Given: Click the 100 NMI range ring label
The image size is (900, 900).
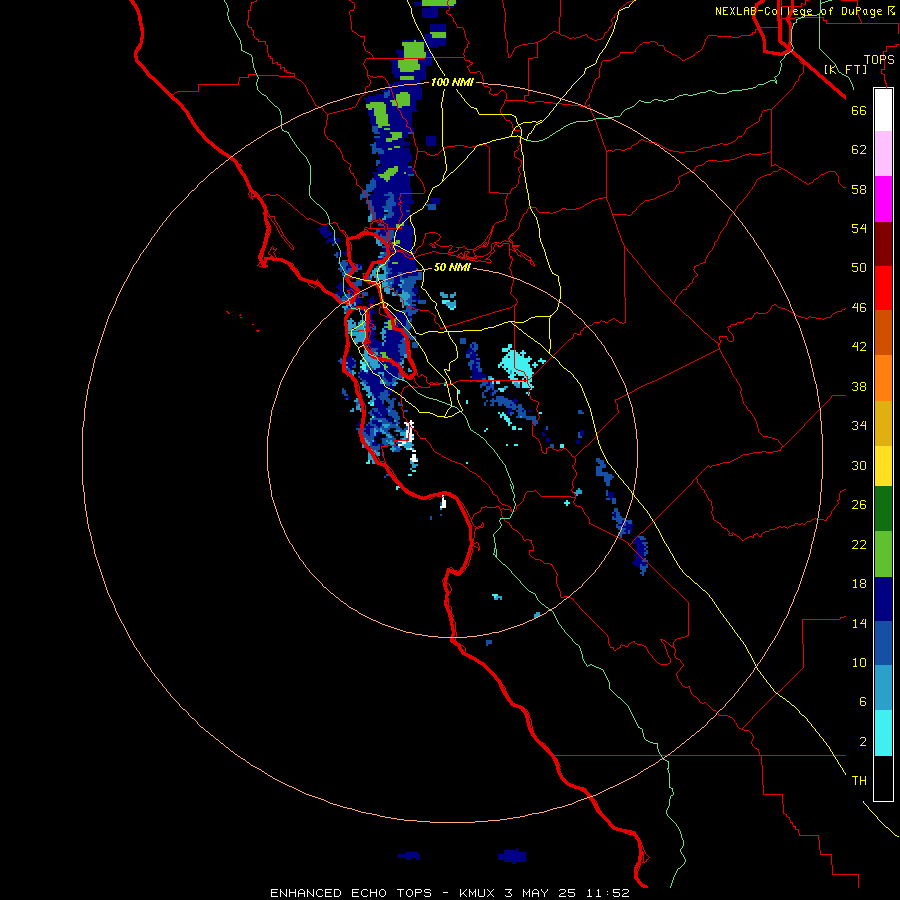Looking at the screenshot, I should (x=452, y=82).
